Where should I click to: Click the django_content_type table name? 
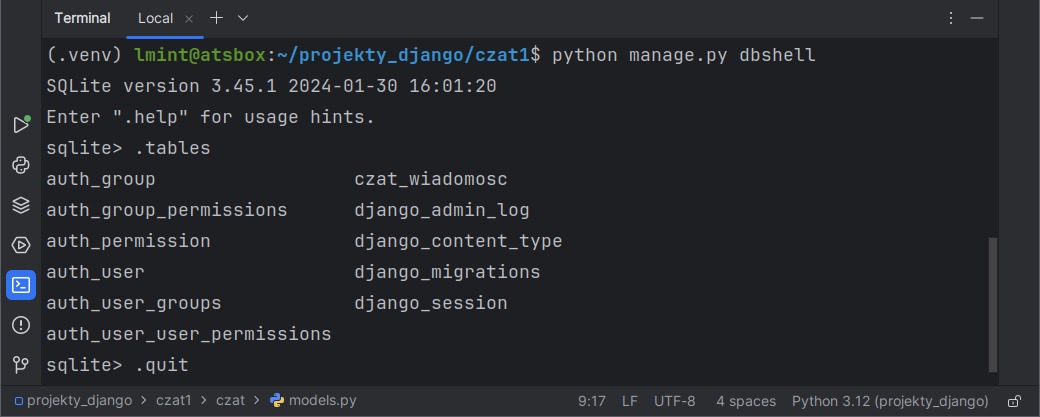point(458,241)
